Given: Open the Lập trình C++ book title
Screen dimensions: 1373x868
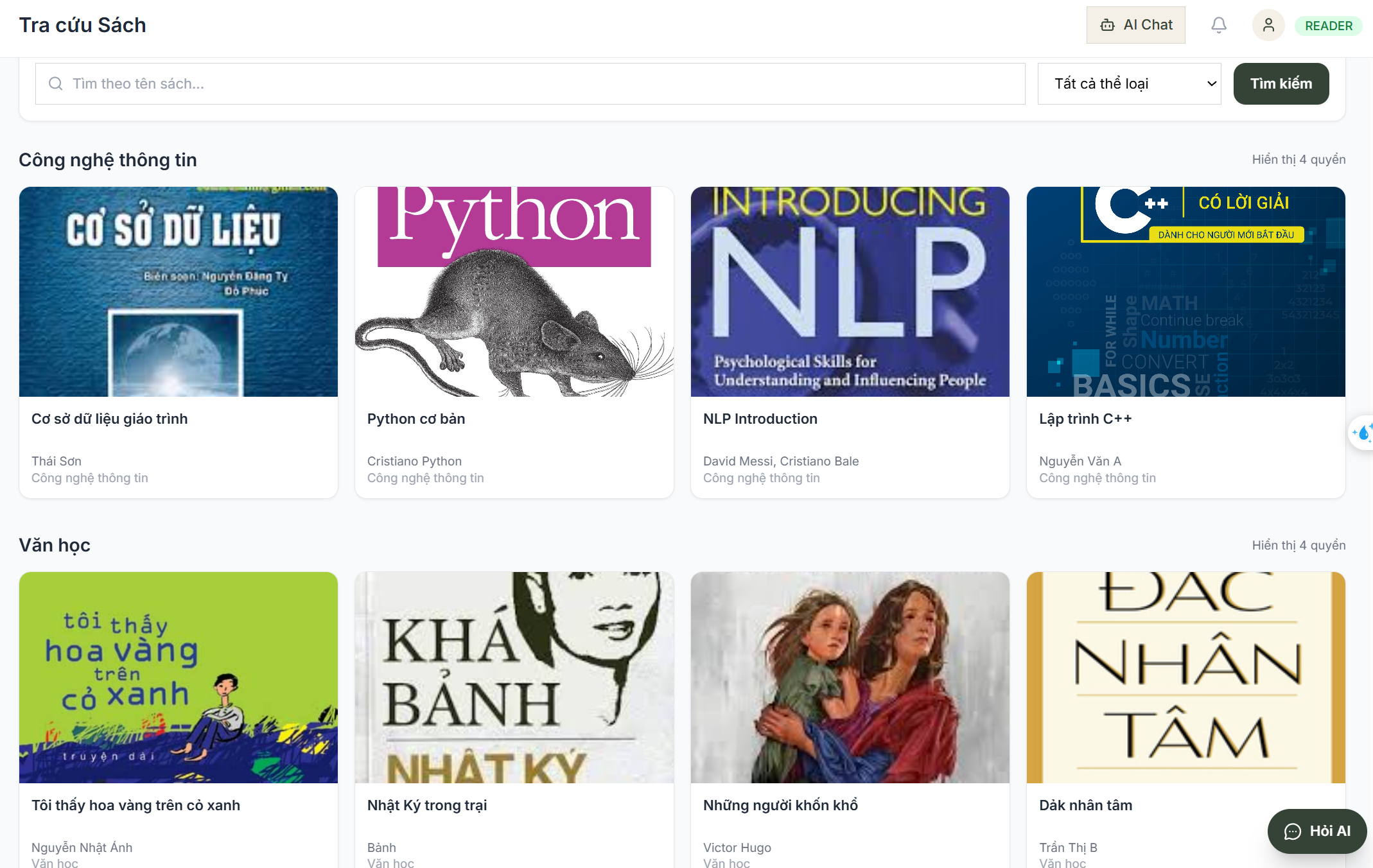Looking at the screenshot, I should point(1085,419).
